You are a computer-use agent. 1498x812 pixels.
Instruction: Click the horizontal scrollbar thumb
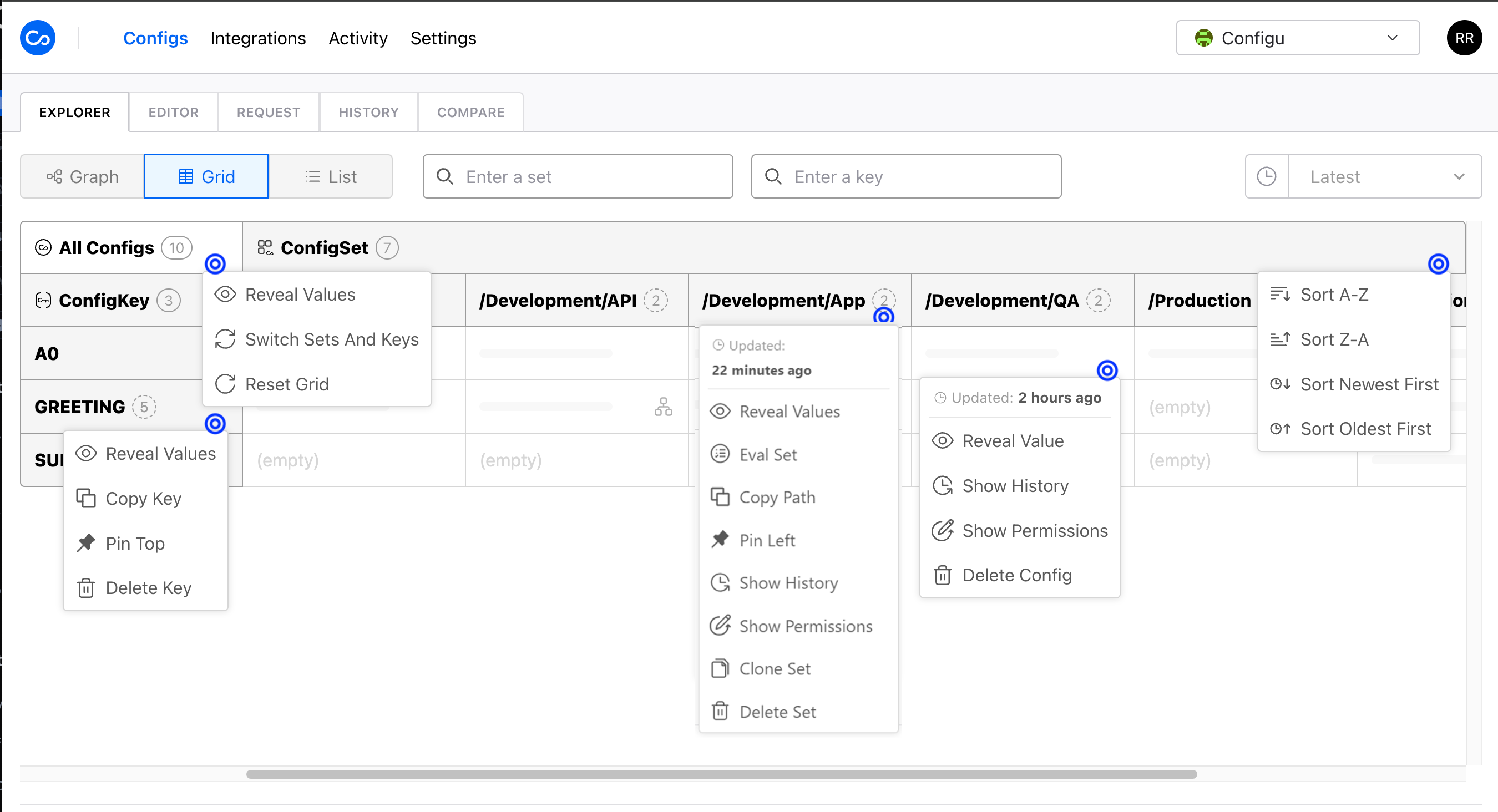(721, 774)
